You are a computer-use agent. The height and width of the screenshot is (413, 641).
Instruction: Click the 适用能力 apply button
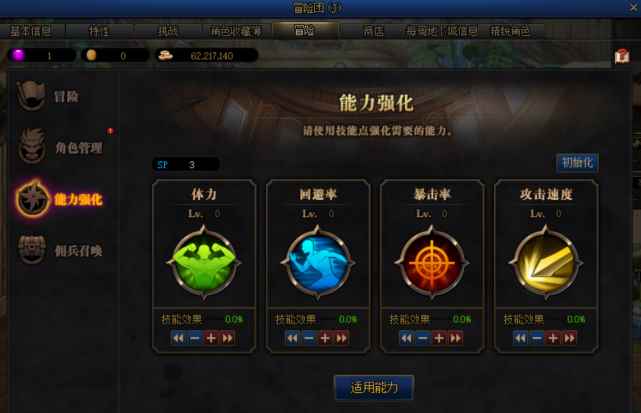pos(374,387)
